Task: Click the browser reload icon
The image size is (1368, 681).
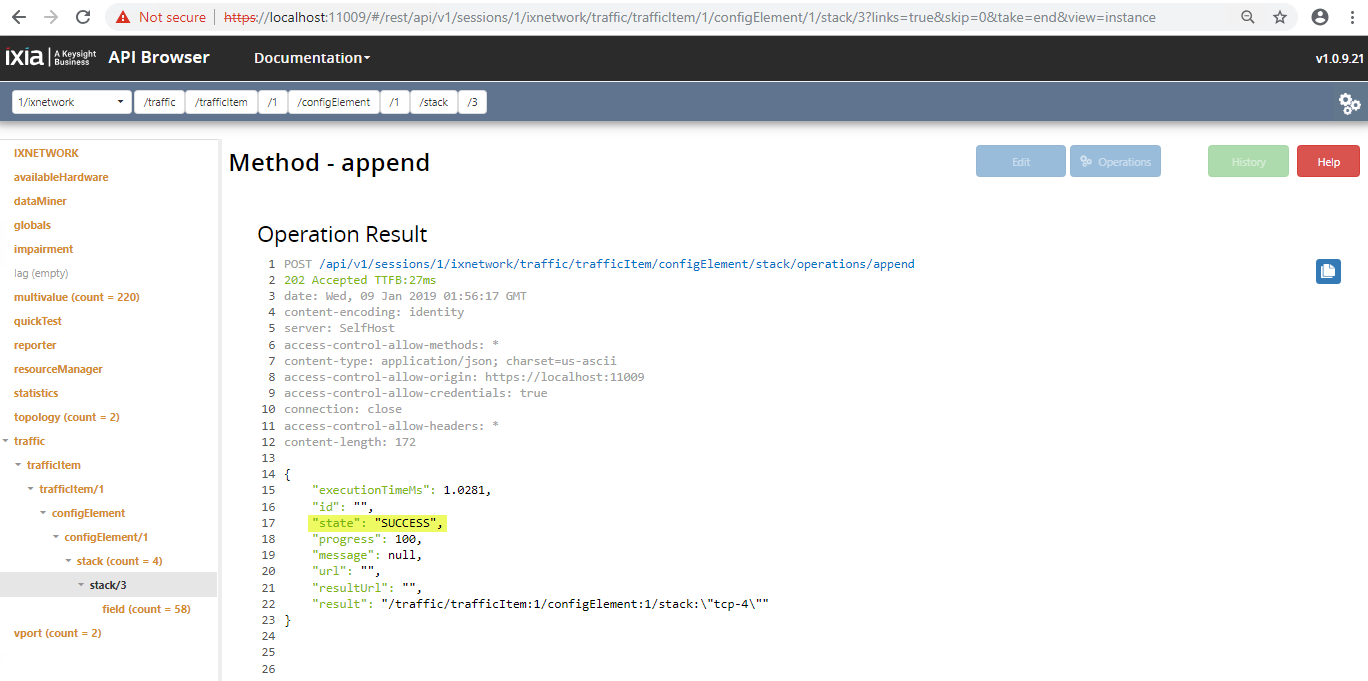Action: (83, 17)
